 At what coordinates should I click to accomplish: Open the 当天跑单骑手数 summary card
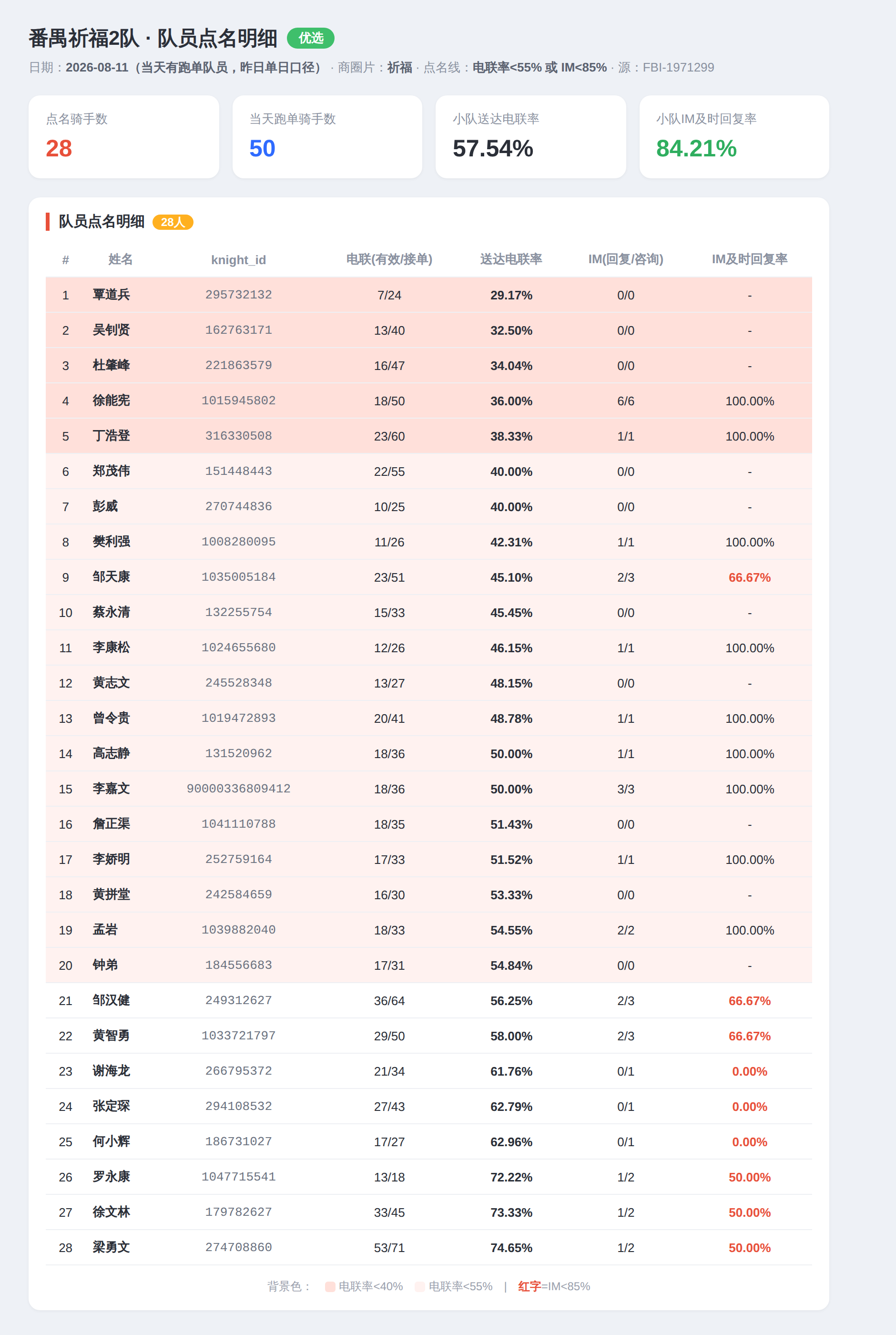327,137
